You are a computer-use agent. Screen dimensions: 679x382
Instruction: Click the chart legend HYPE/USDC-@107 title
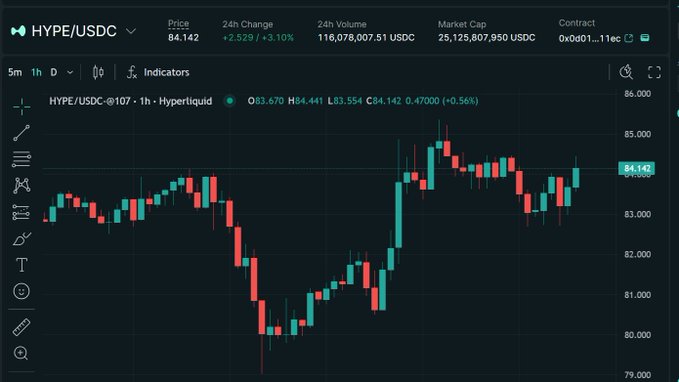[x=131, y=101]
